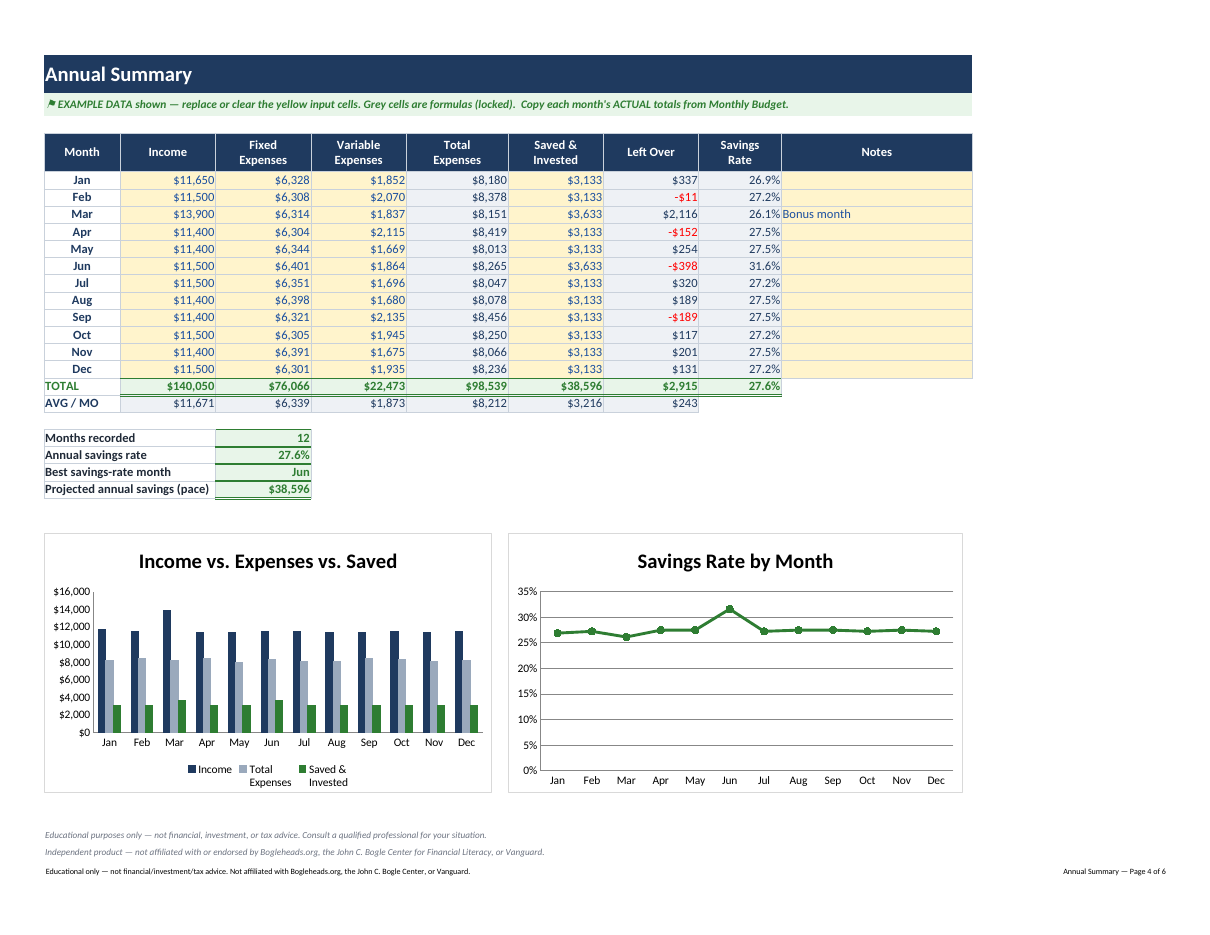Select Jan income cell $11,650
This screenshot has width=1210, height=935.
168,180
